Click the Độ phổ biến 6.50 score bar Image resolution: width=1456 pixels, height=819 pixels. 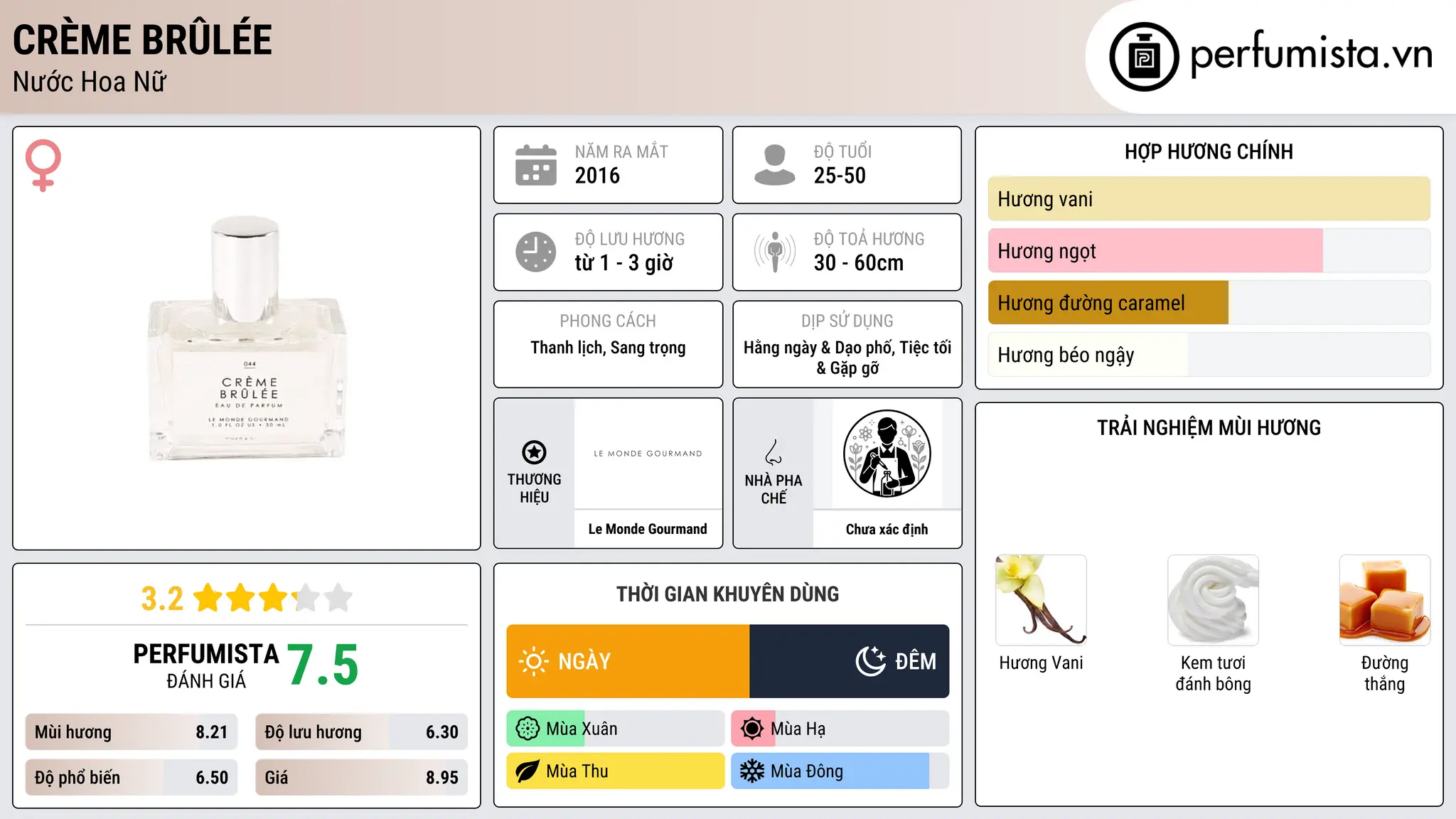pos(132,778)
